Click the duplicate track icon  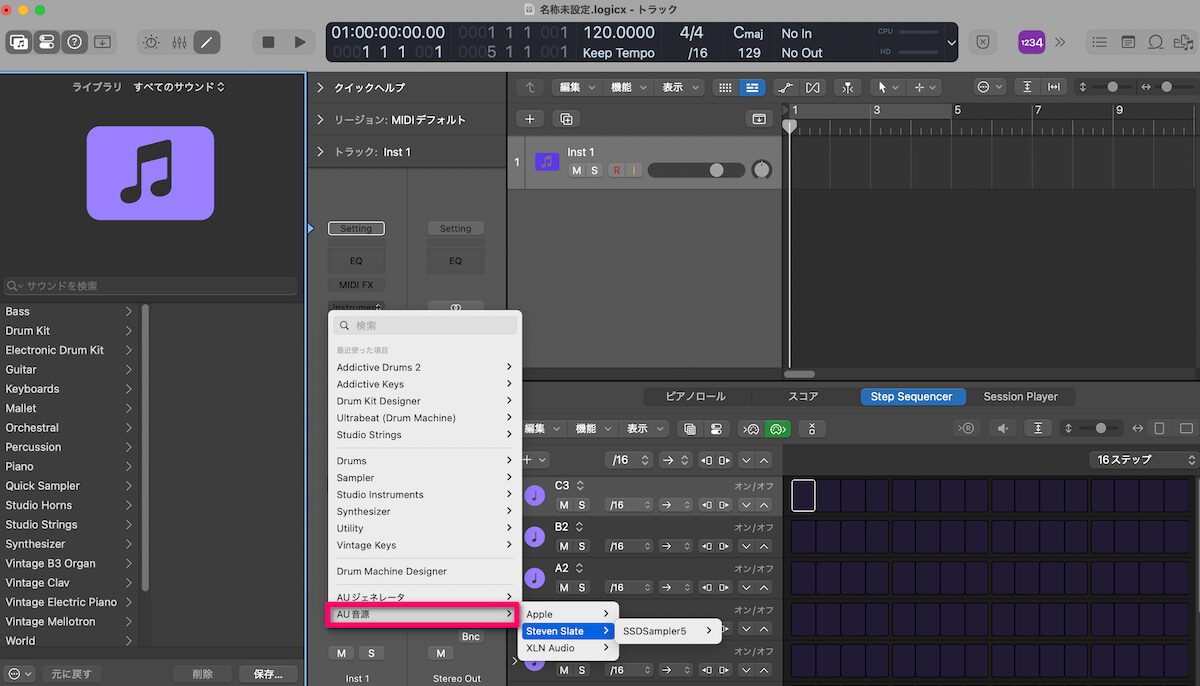click(x=566, y=118)
